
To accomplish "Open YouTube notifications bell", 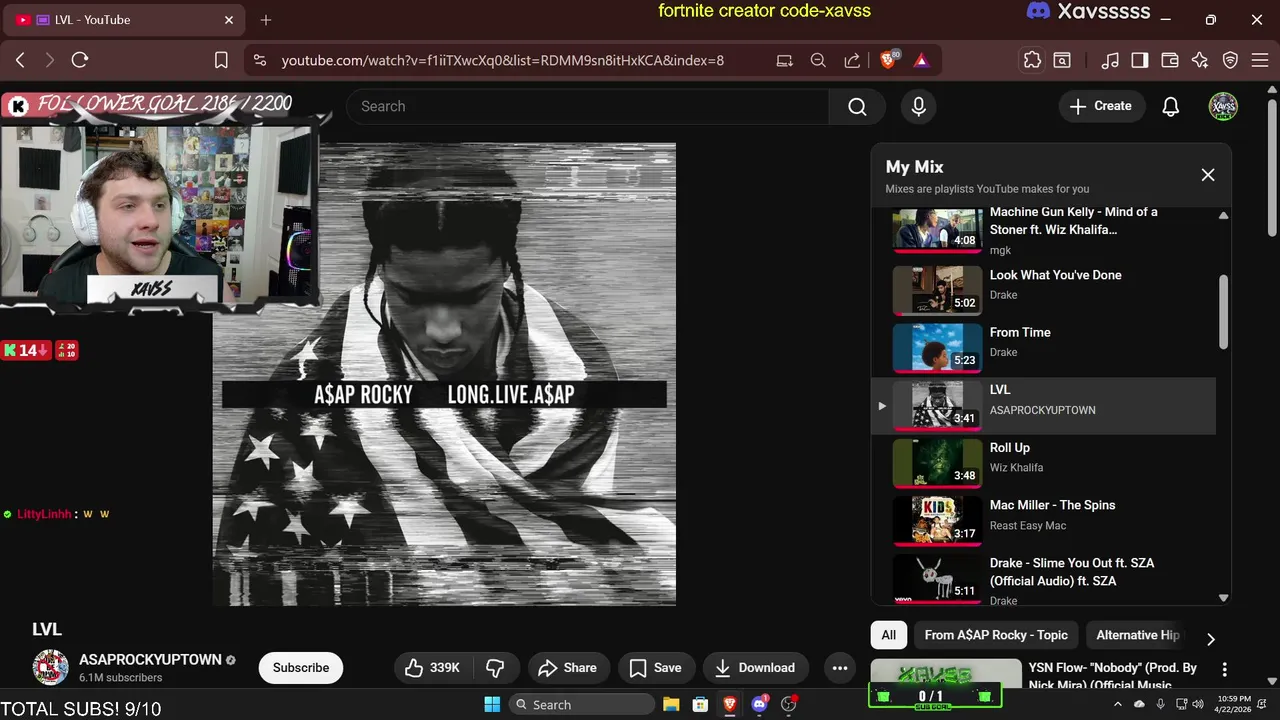I will pos(1171,106).
